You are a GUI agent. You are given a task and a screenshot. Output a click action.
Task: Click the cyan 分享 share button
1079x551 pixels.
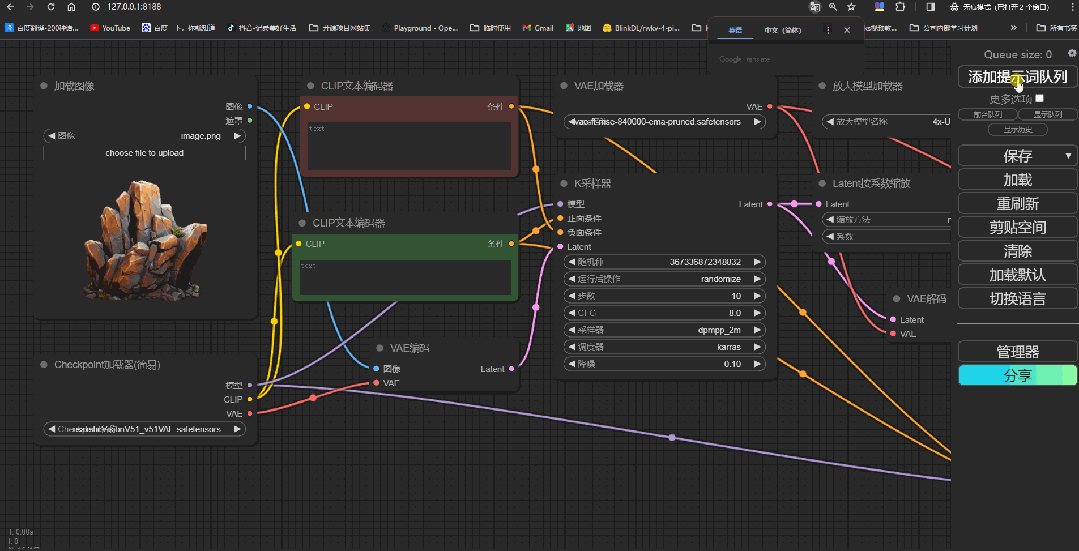pos(1018,376)
